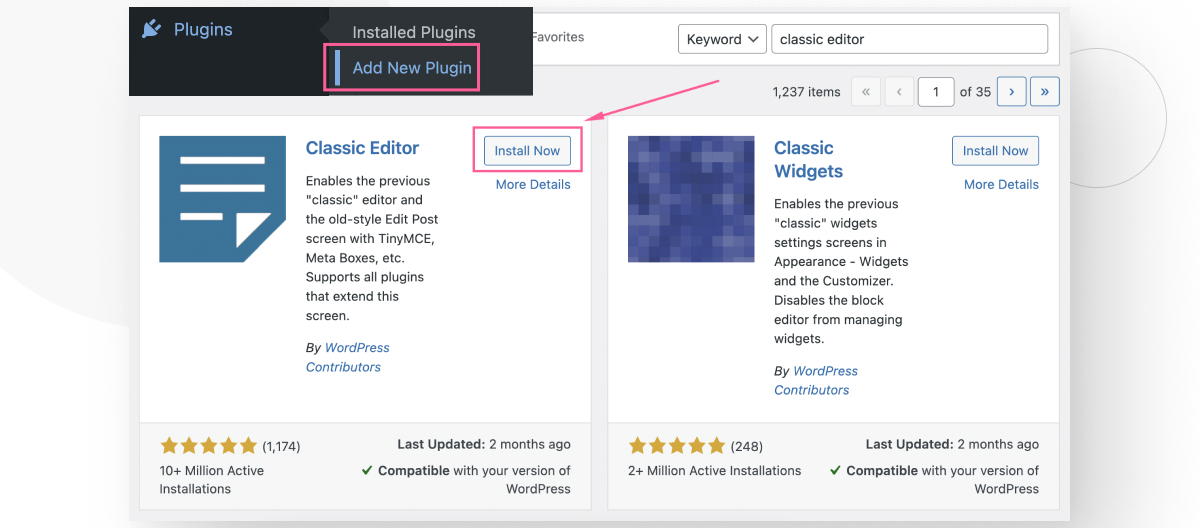Click the plugin search input field
This screenshot has height=528, width=1200.
click(x=909, y=39)
